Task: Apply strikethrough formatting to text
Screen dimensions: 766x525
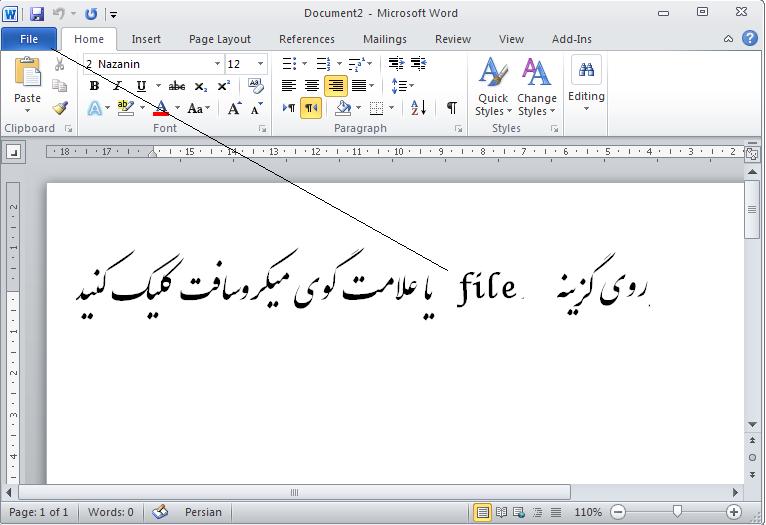Action: [x=177, y=86]
